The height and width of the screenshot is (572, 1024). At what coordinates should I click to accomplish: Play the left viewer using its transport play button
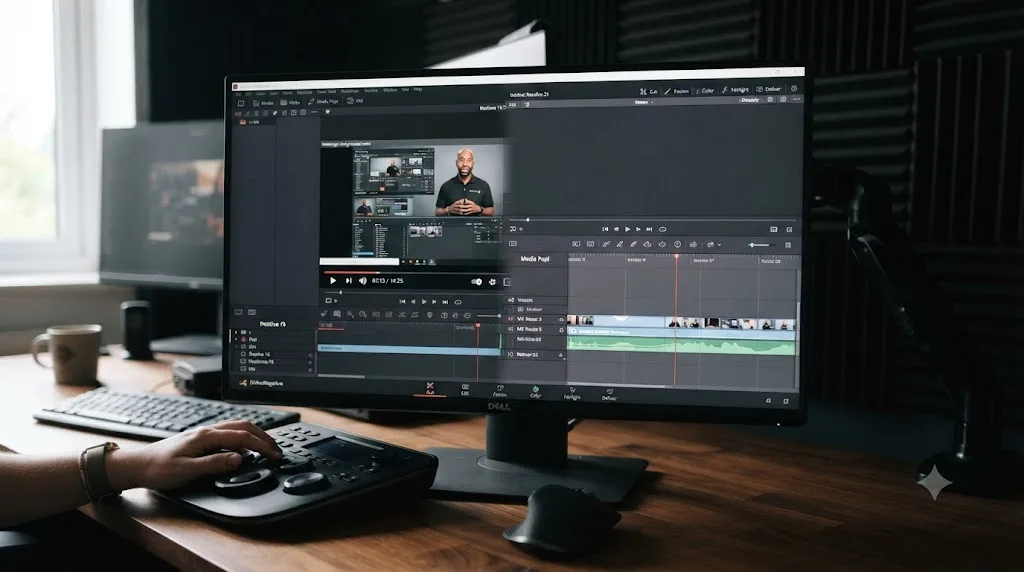(x=424, y=302)
